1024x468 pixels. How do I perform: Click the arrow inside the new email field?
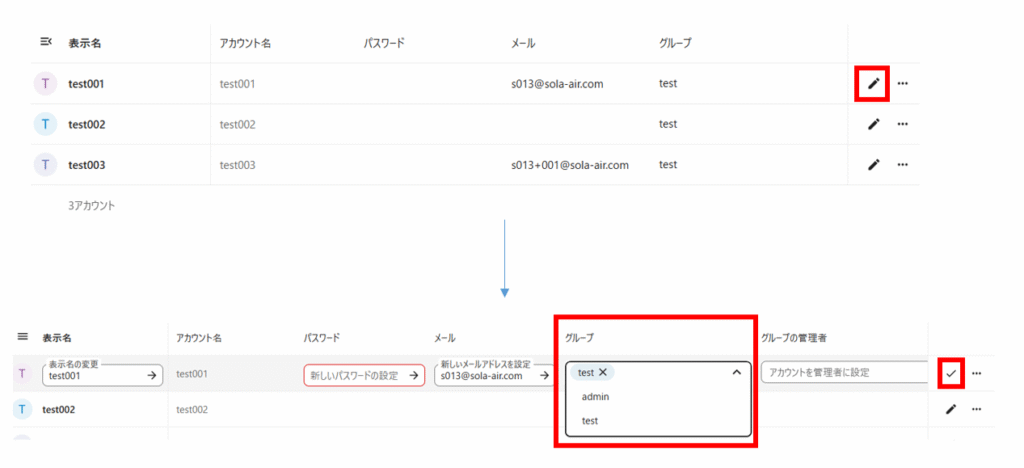(x=543, y=376)
